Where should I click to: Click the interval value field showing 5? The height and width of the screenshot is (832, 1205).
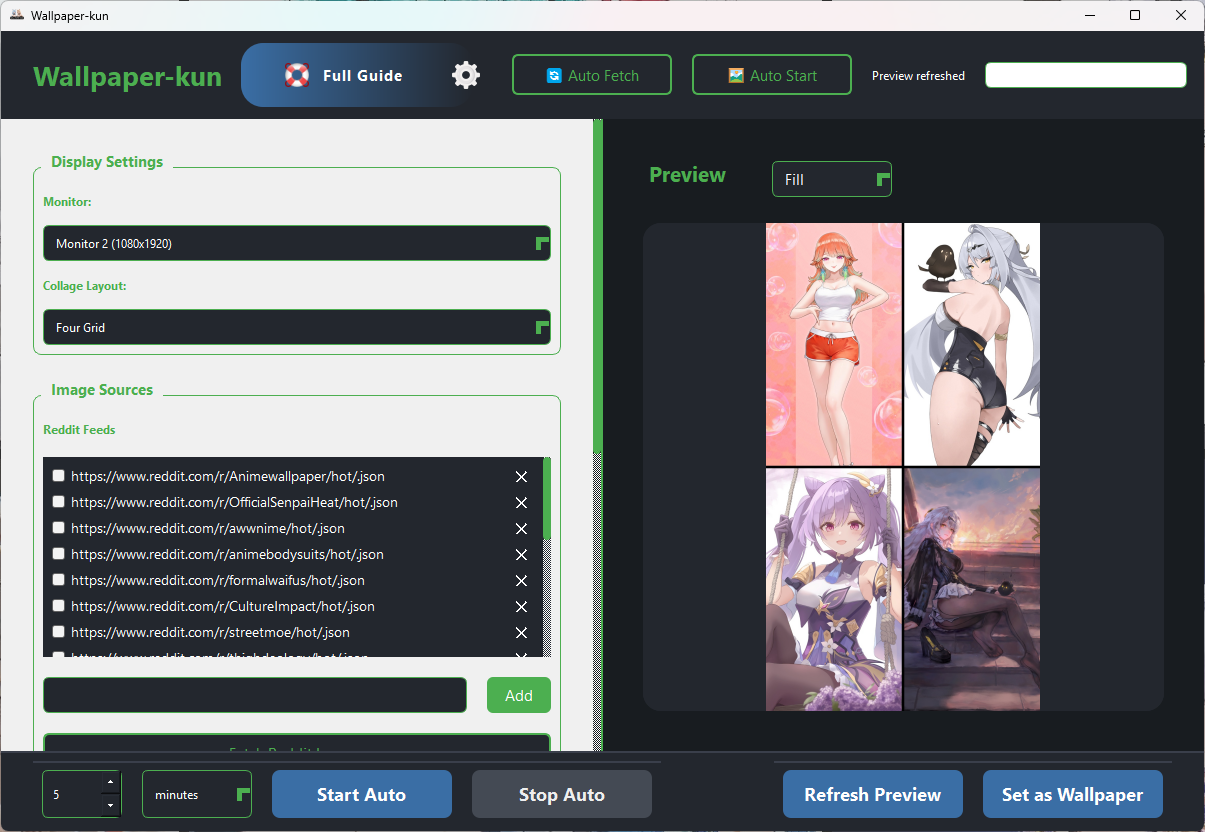tap(72, 794)
